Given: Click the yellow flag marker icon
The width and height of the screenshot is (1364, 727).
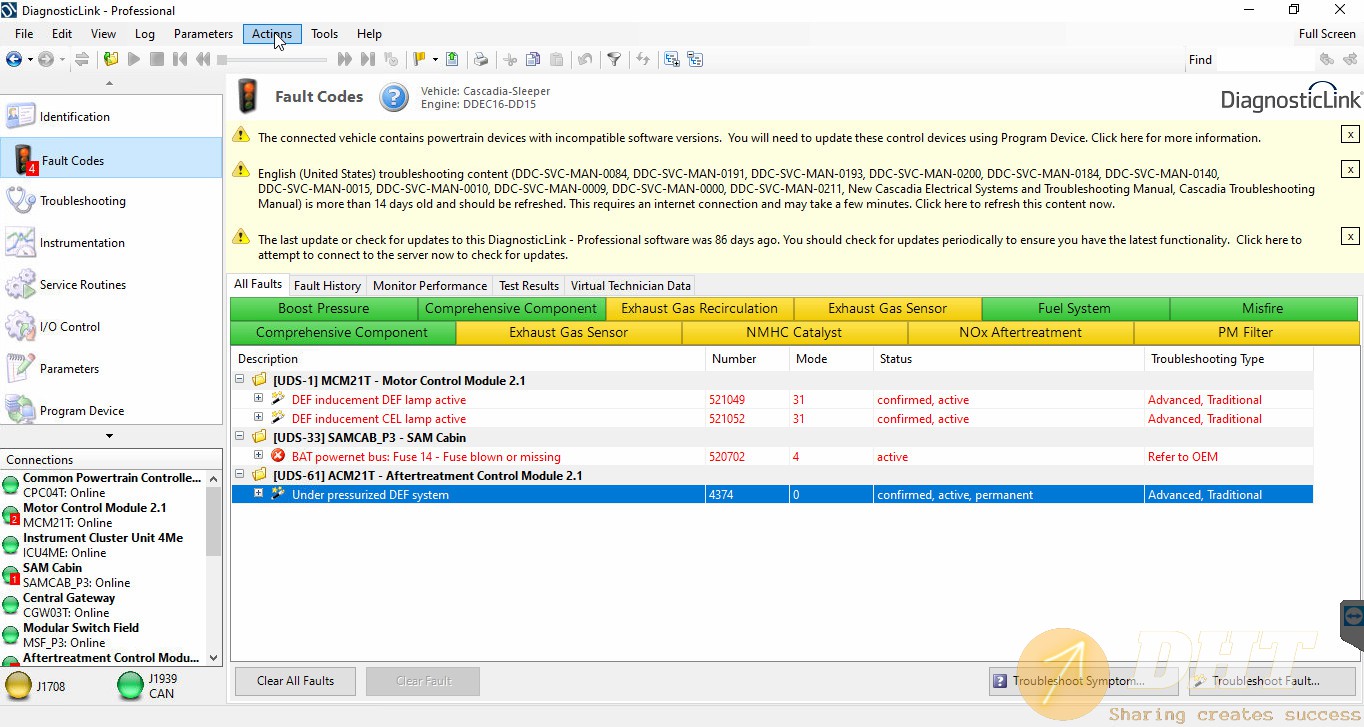Looking at the screenshot, I should [x=420, y=60].
